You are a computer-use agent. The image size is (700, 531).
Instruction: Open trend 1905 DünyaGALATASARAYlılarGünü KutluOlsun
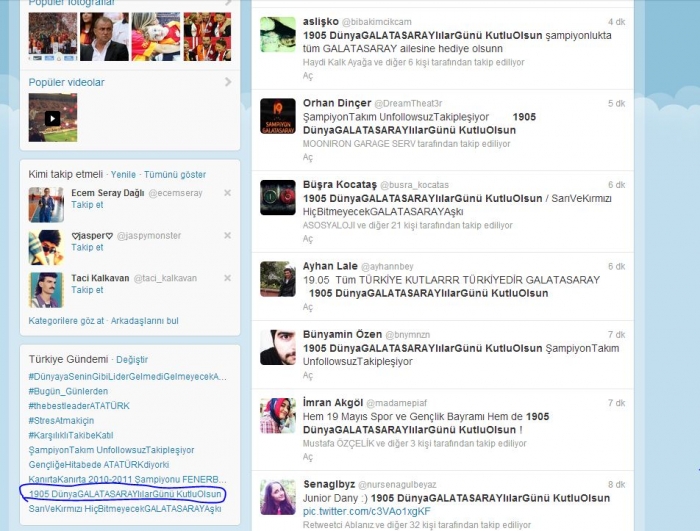point(125,494)
